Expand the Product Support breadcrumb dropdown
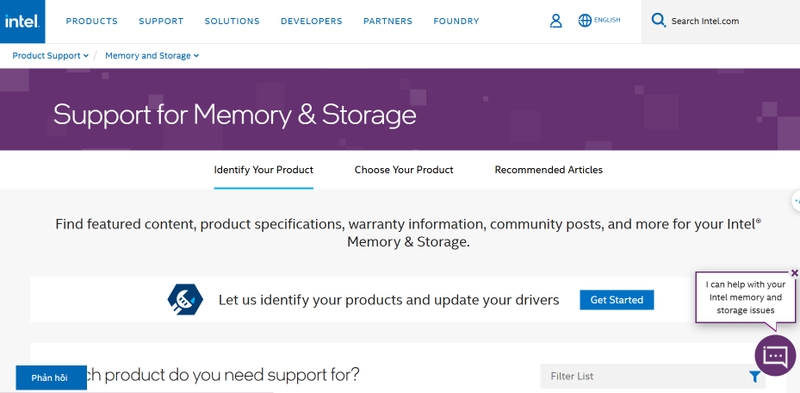The width and height of the screenshot is (800, 393). [x=51, y=56]
